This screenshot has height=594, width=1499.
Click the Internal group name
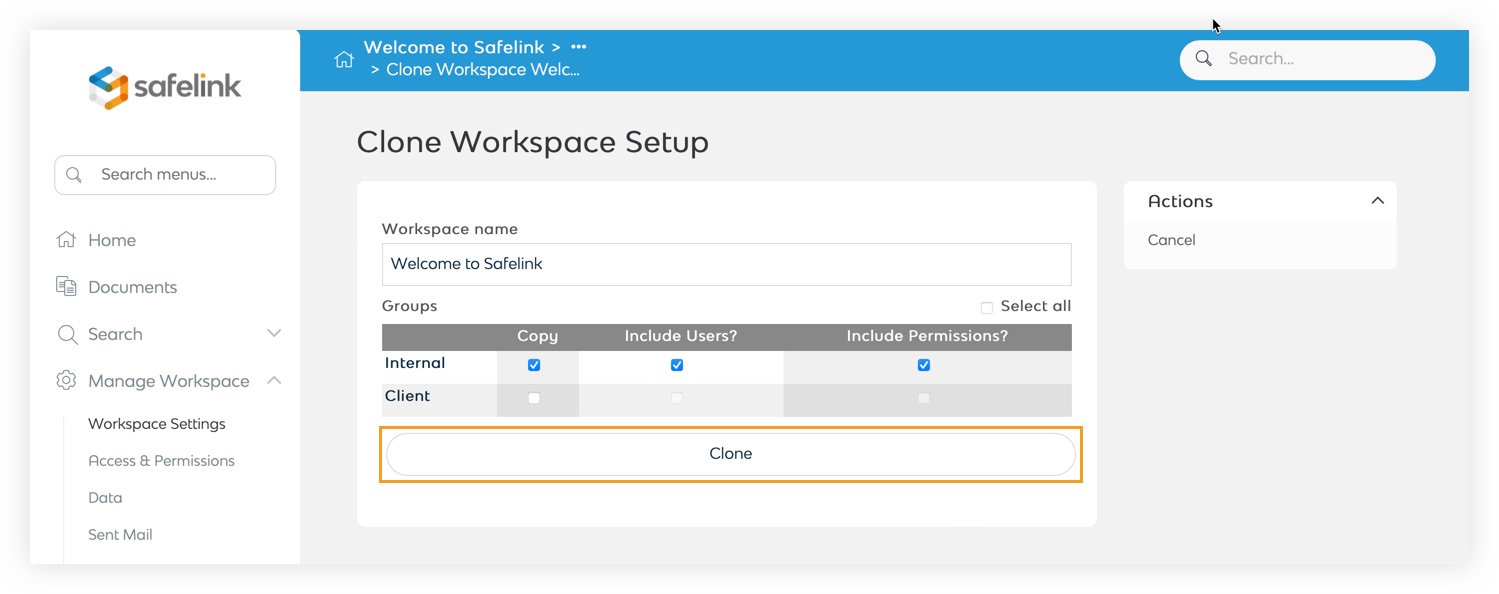415,363
